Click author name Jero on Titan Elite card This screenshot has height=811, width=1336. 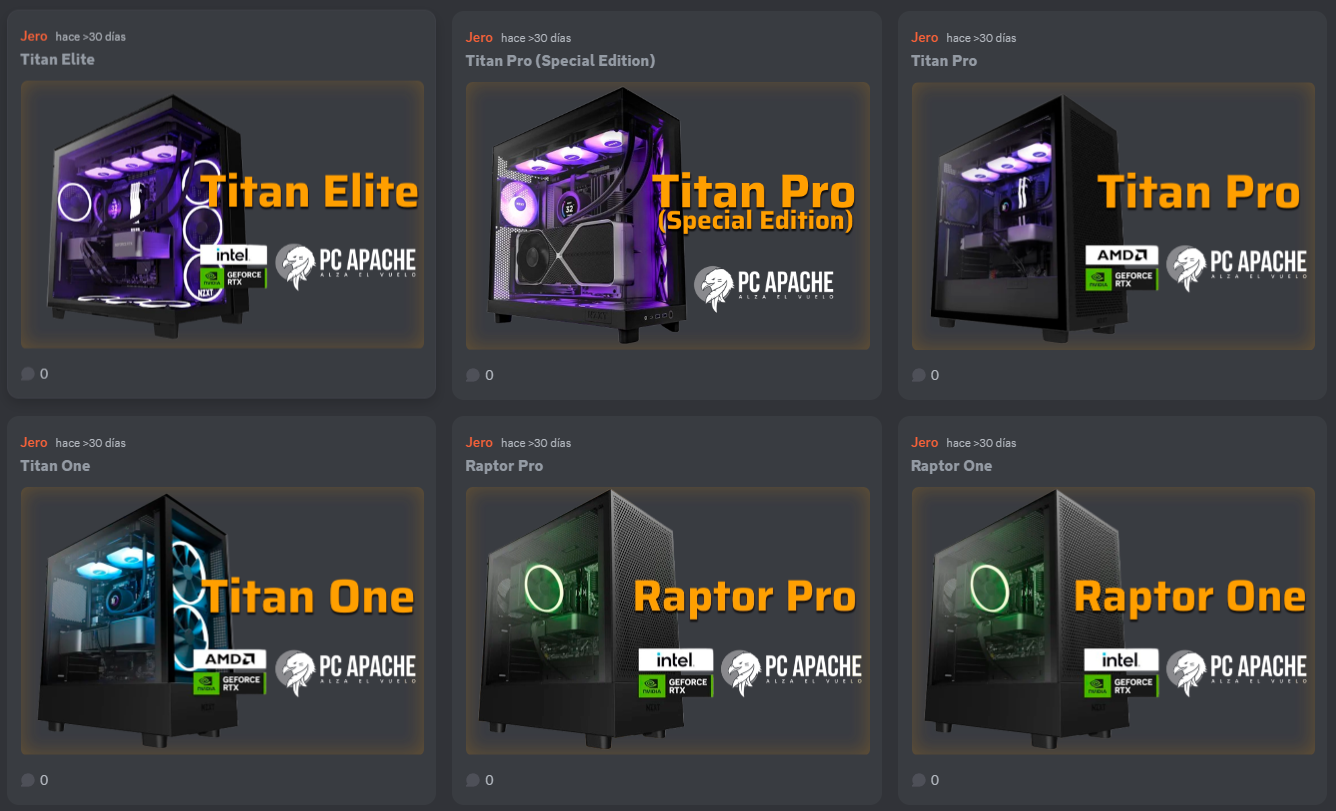34,36
